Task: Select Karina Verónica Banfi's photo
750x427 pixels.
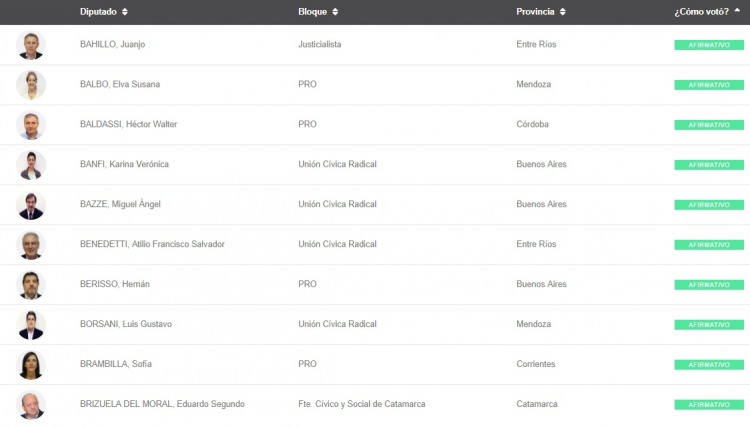Action: click(31, 165)
